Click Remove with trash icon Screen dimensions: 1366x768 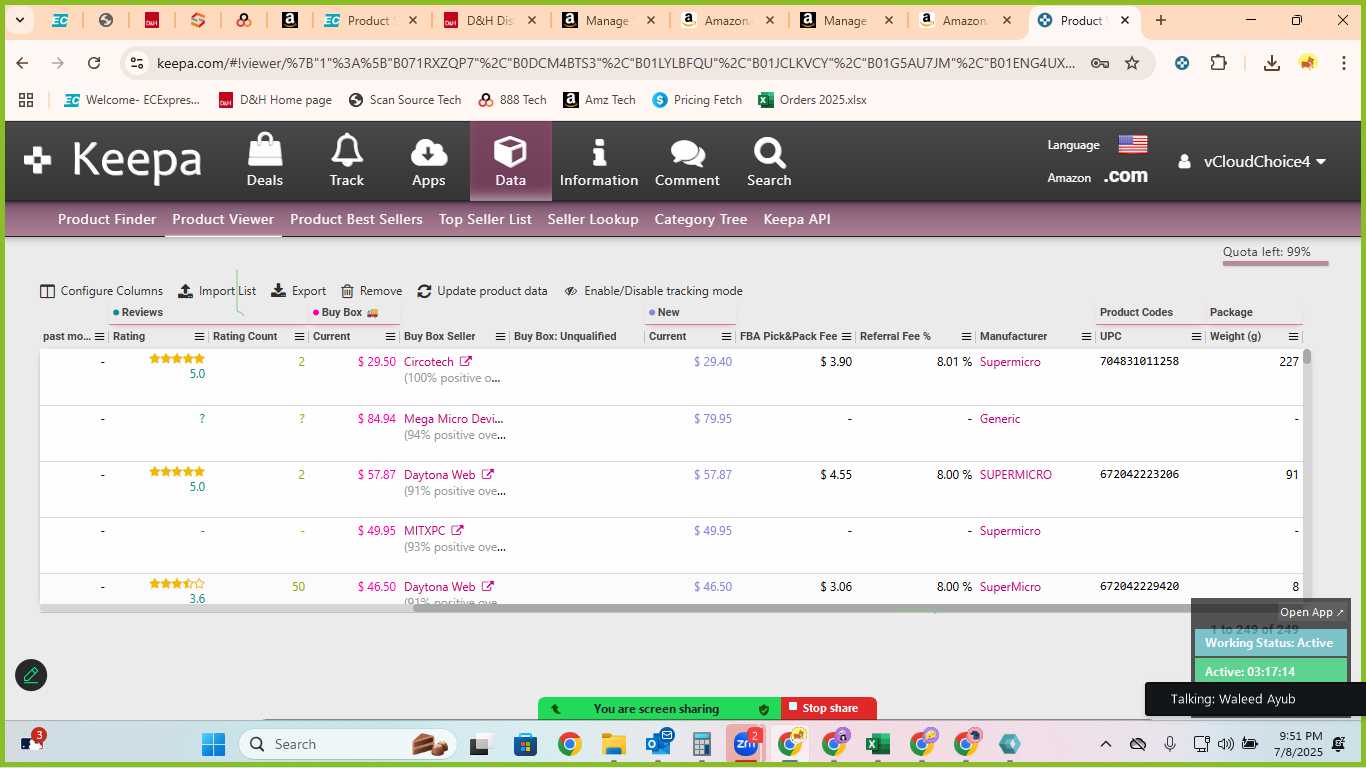pos(371,291)
